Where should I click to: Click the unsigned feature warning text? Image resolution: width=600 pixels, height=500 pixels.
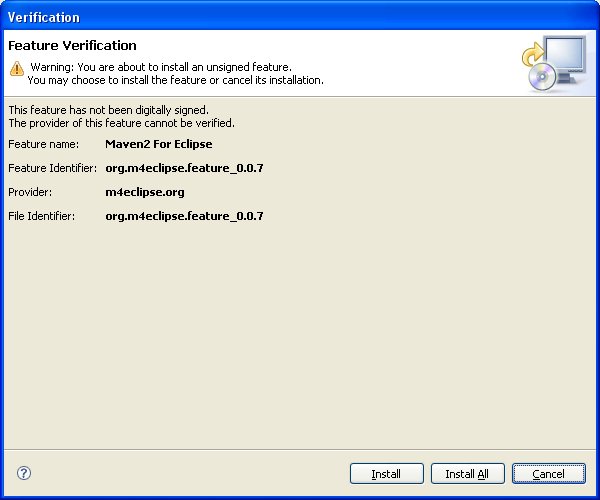pos(160,67)
